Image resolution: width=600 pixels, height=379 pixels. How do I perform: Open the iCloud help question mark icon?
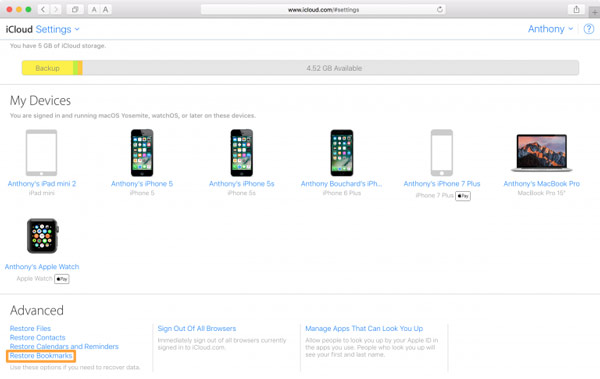tap(589, 29)
